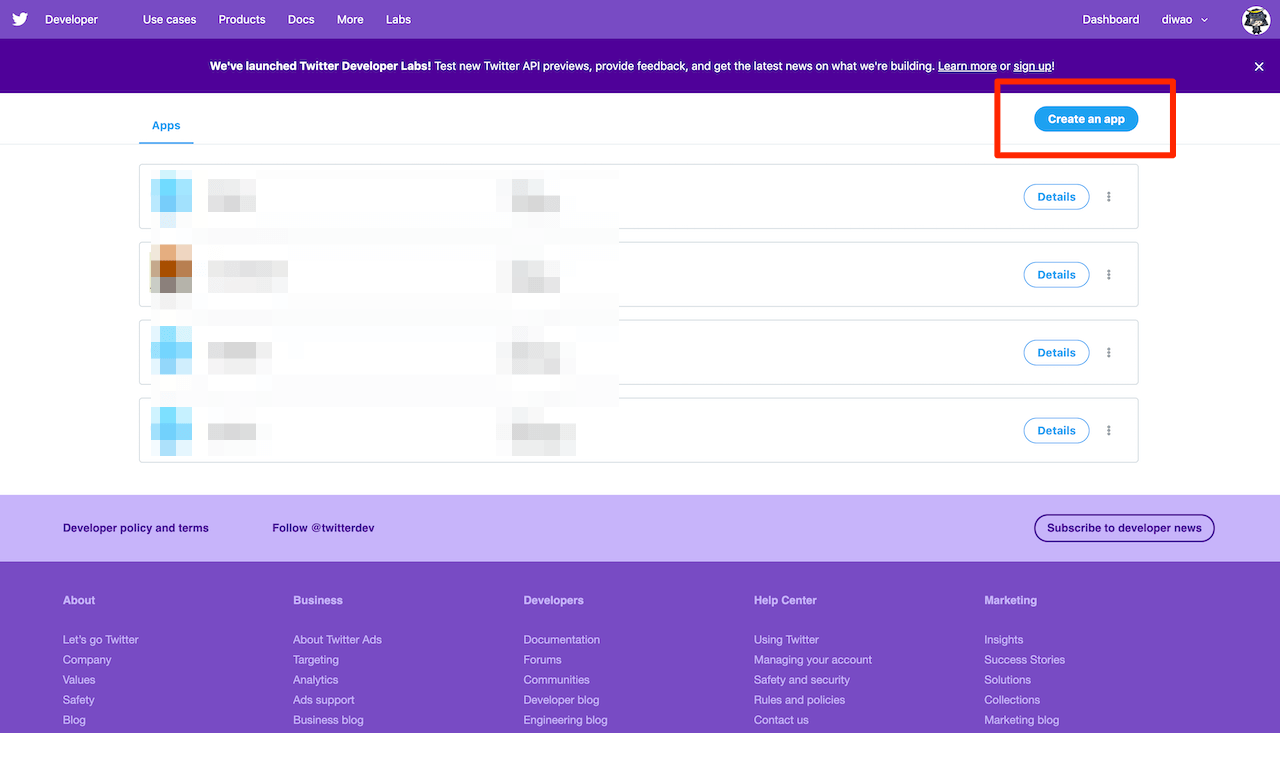Click the sign up banner link
1280x774 pixels.
tap(1032, 66)
